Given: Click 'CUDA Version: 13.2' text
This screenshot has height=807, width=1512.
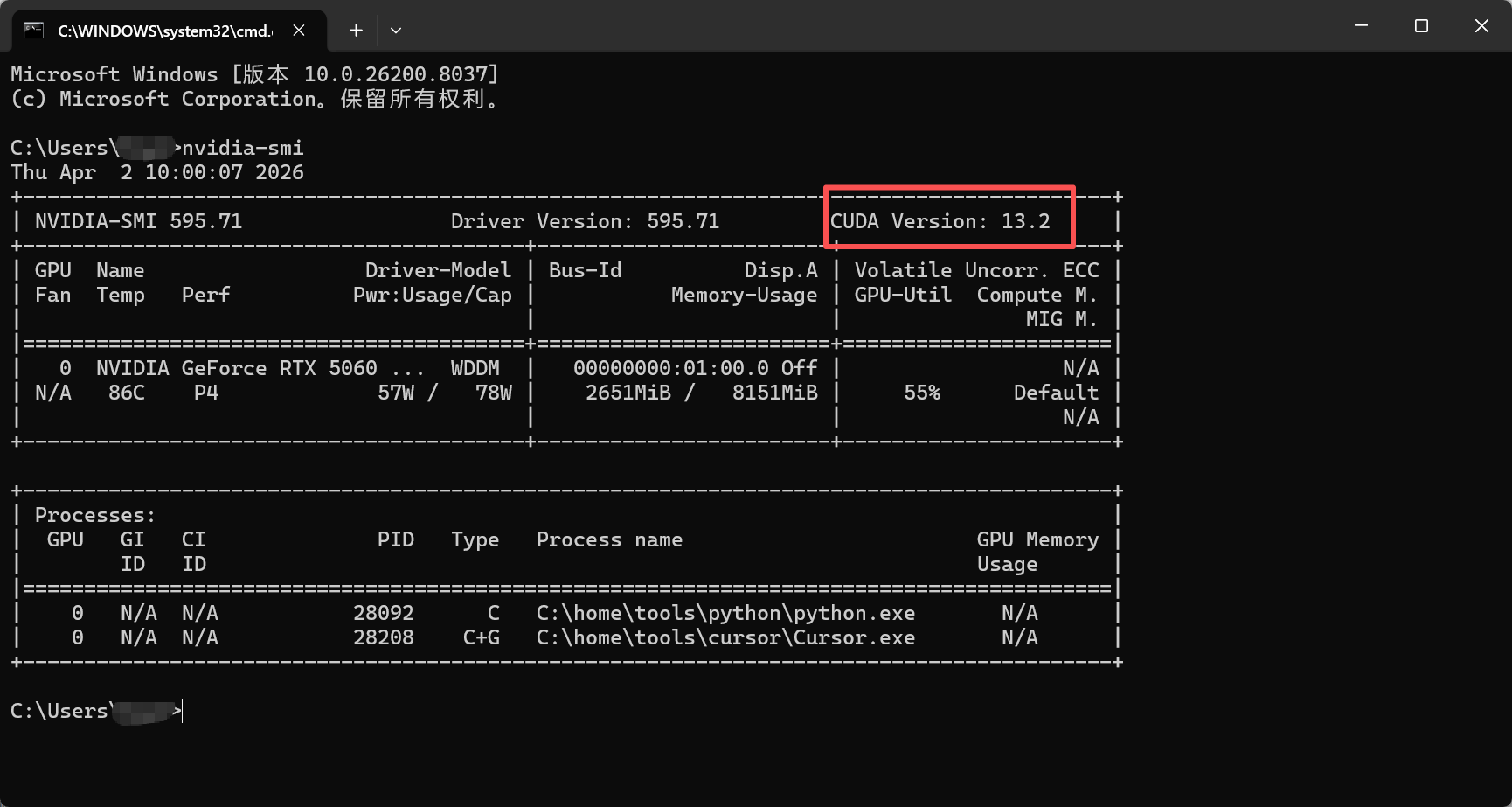Looking at the screenshot, I should tap(940, 221).
